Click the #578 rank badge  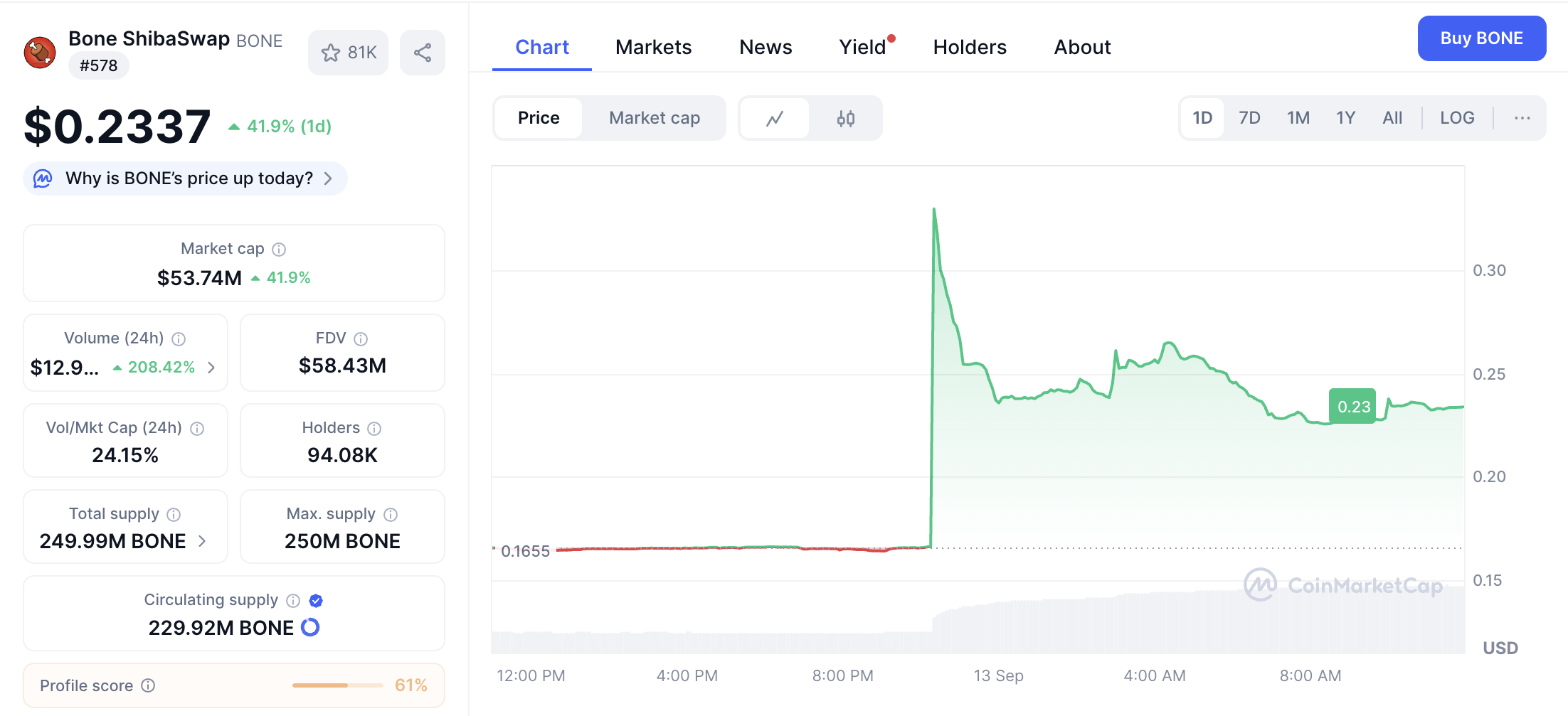pos(99,65)
